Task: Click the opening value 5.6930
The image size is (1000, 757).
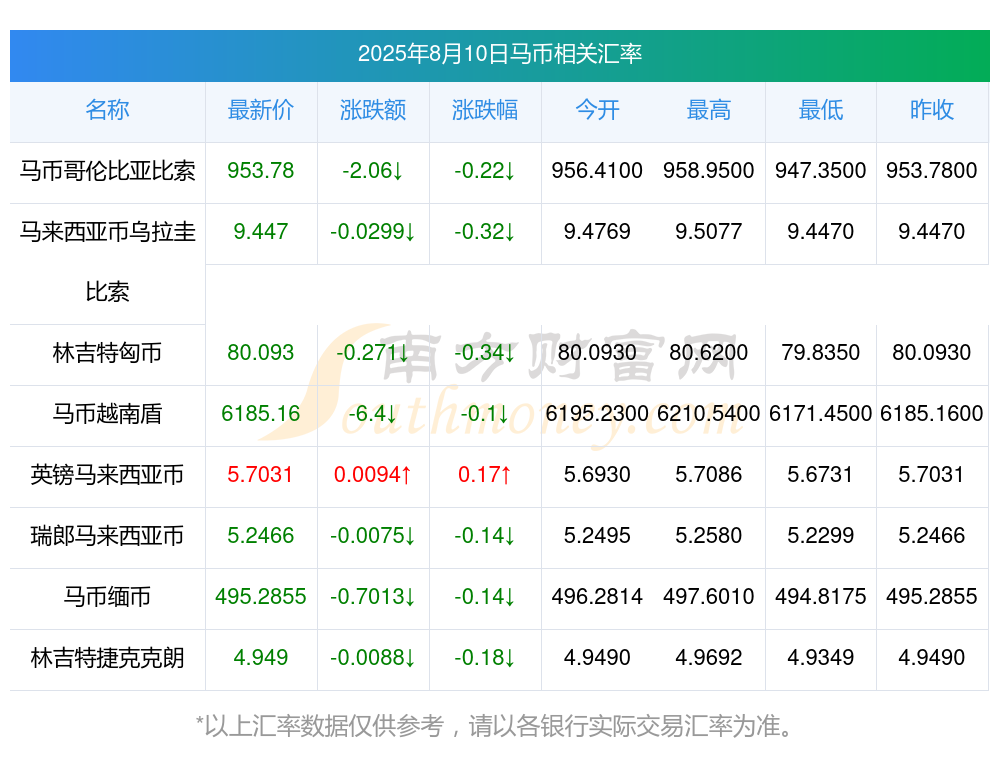Action: (x=597, y=475)
